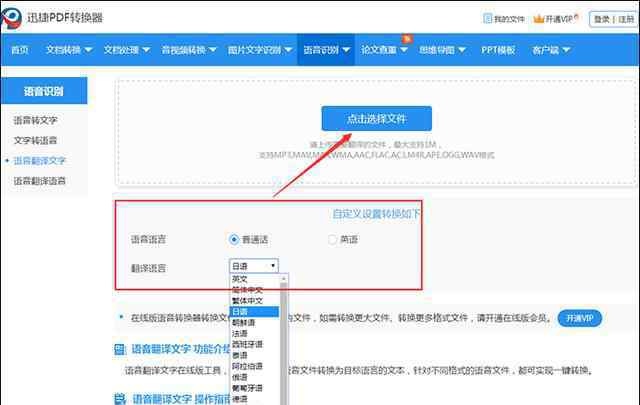Click the 点击选择文件 button
The width and height of the screenshot is (640, 405).
point(376,118)
